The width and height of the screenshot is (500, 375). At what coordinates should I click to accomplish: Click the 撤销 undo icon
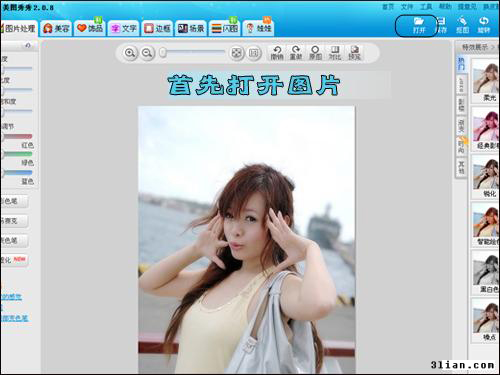[277, 53]
